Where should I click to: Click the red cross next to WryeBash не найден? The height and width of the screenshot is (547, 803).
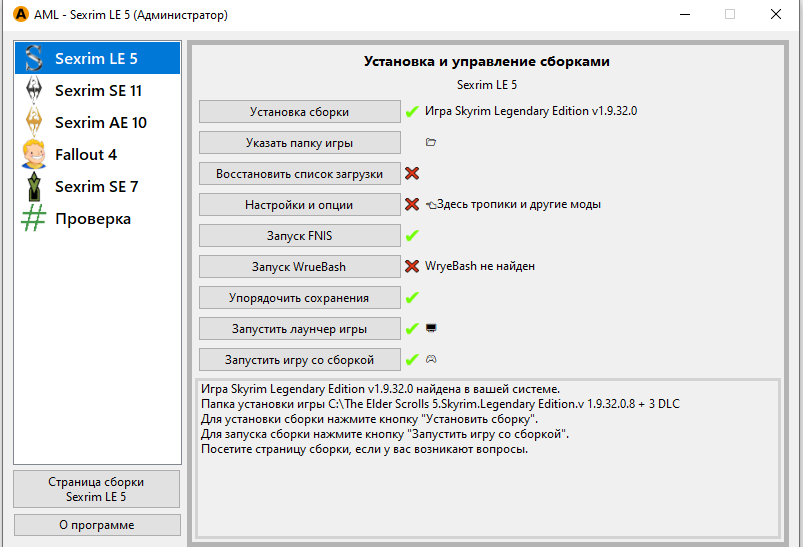click(x=411, y=266)
